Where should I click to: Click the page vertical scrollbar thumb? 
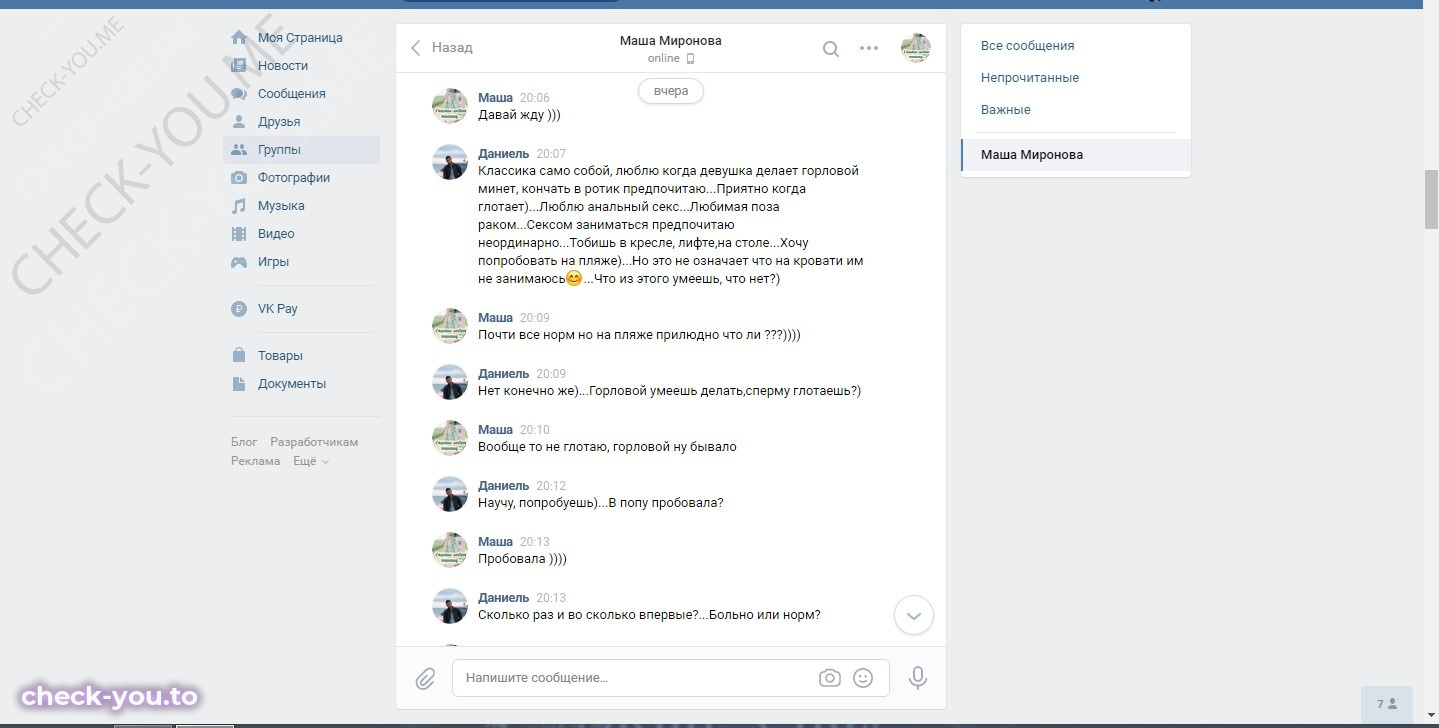click(1431, 200)
